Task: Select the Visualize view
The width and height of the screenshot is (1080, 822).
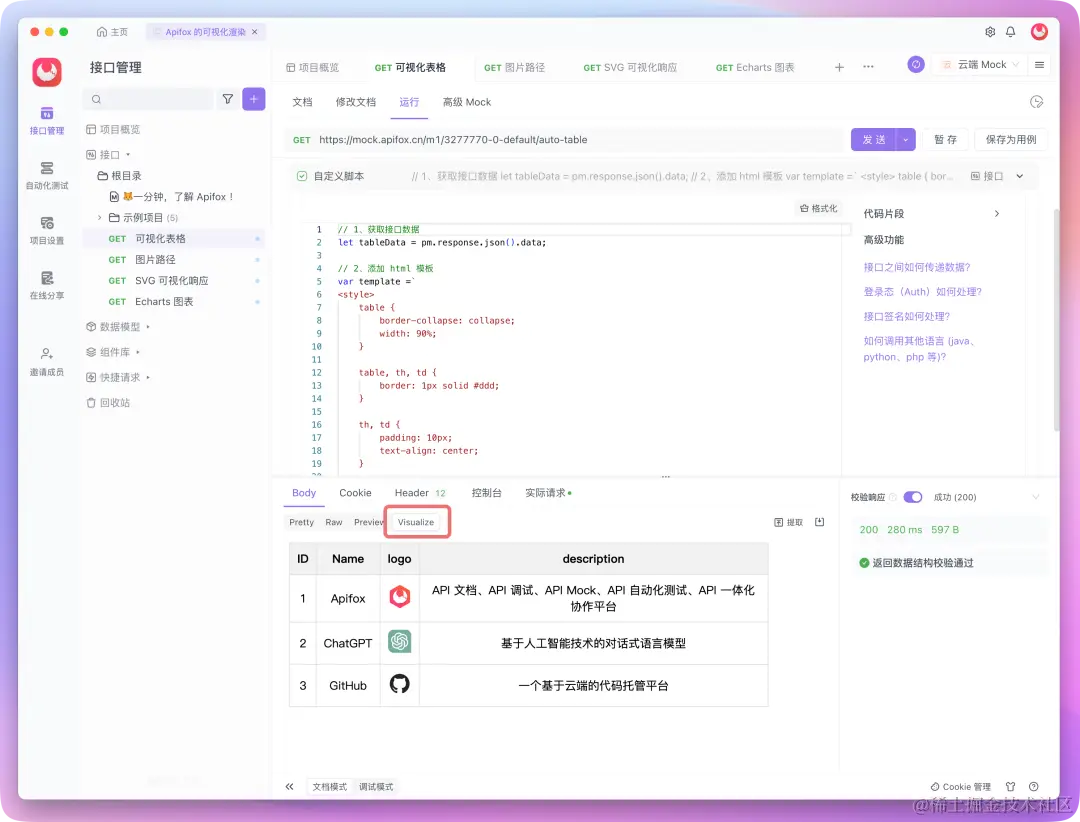Action: pyautogui.click(x=416, y=522)
